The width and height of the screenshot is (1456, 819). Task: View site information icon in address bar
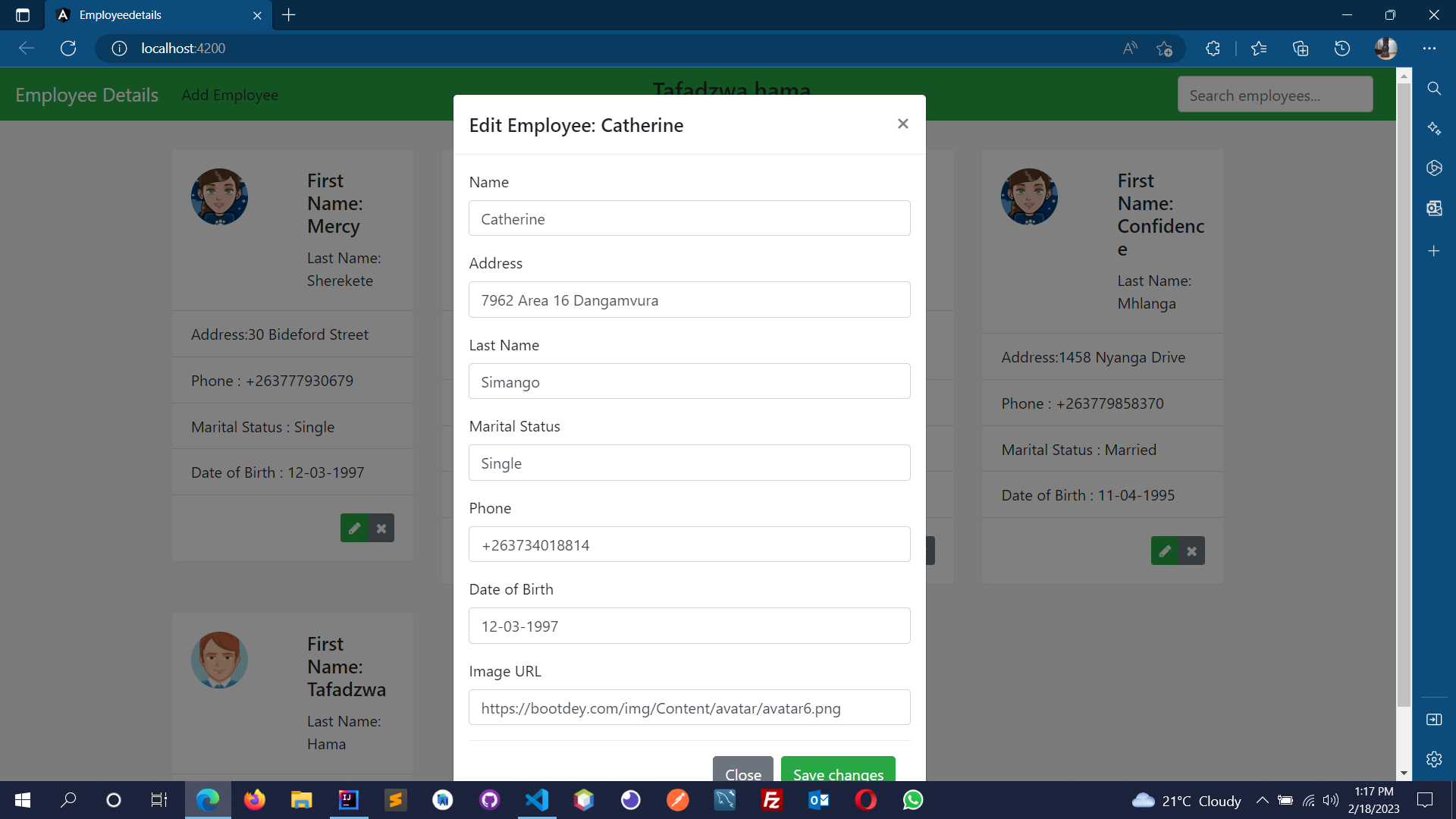pyautogui.click(x=119, y=49)
